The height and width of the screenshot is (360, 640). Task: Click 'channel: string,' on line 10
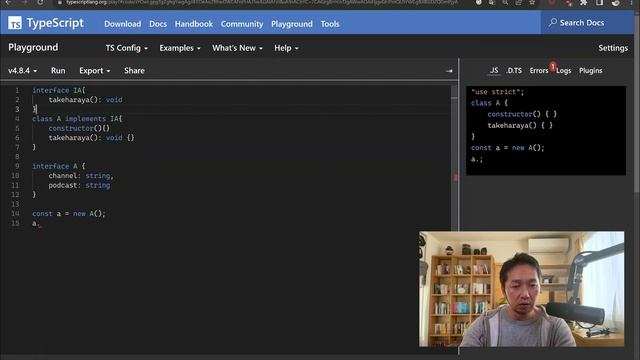(x=81, y=176)
